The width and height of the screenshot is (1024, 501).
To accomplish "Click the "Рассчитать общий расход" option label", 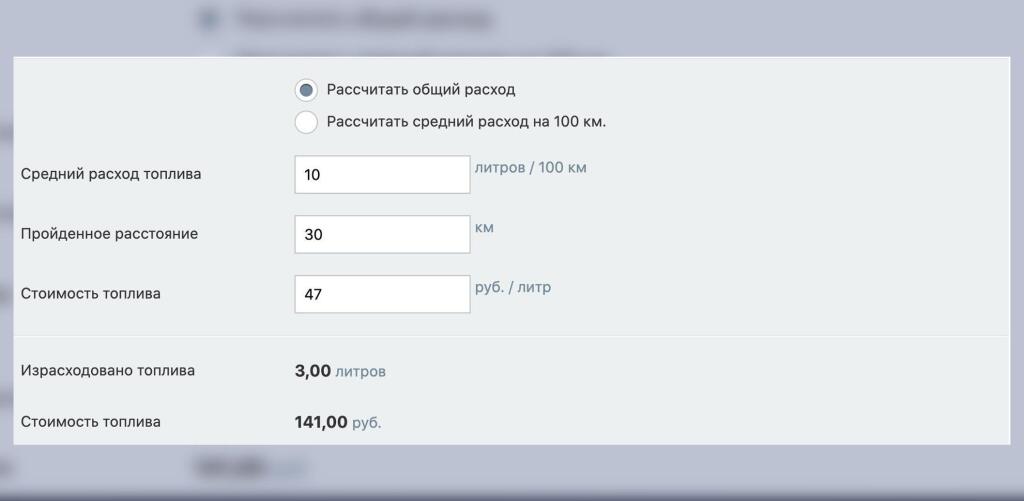I will coord(421,90).
